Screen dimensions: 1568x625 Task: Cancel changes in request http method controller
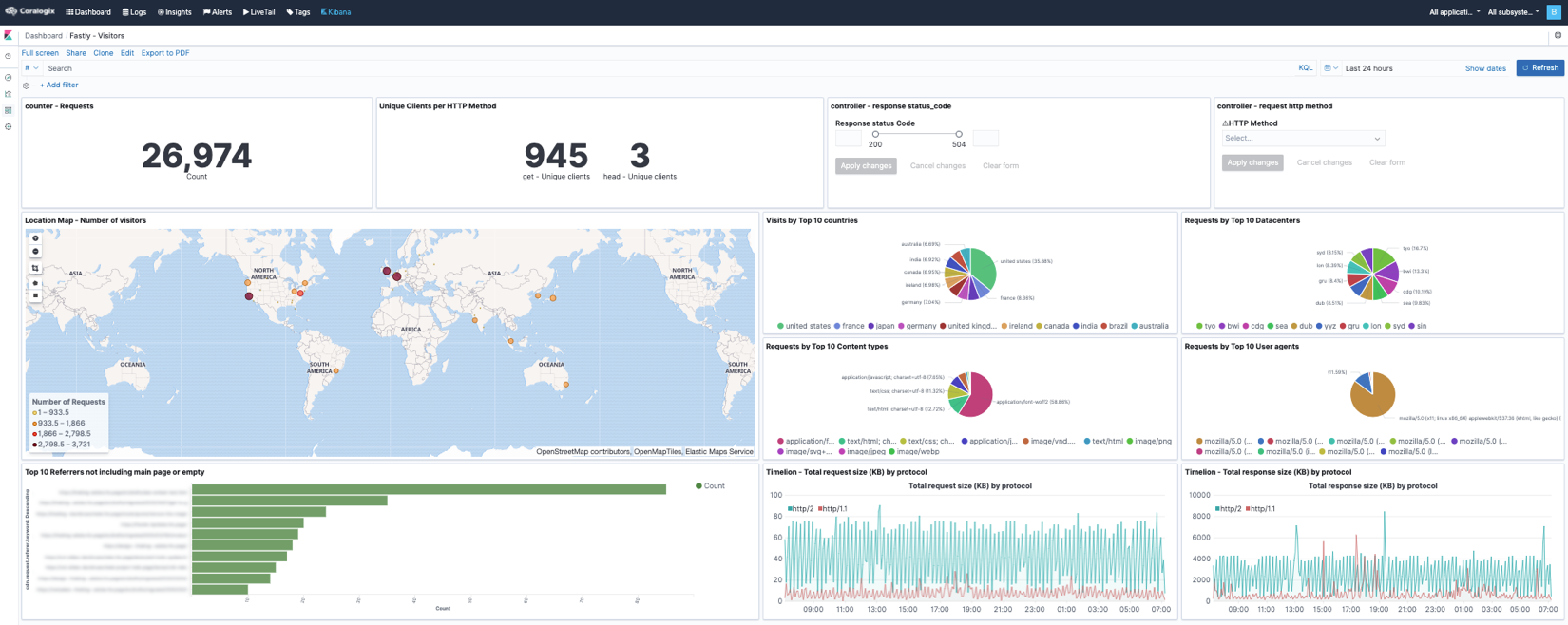[x=1325, y=162]
